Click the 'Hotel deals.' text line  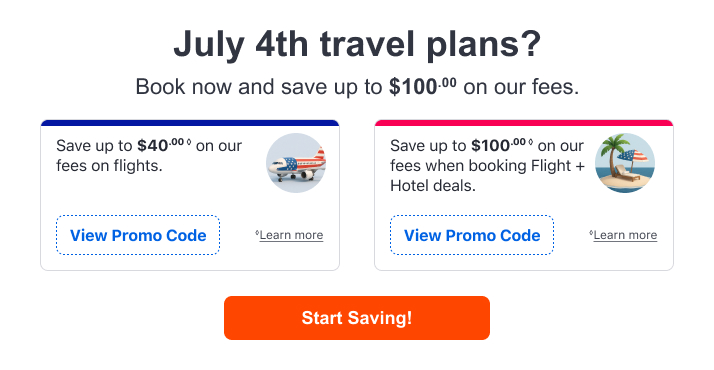[433, 186]
